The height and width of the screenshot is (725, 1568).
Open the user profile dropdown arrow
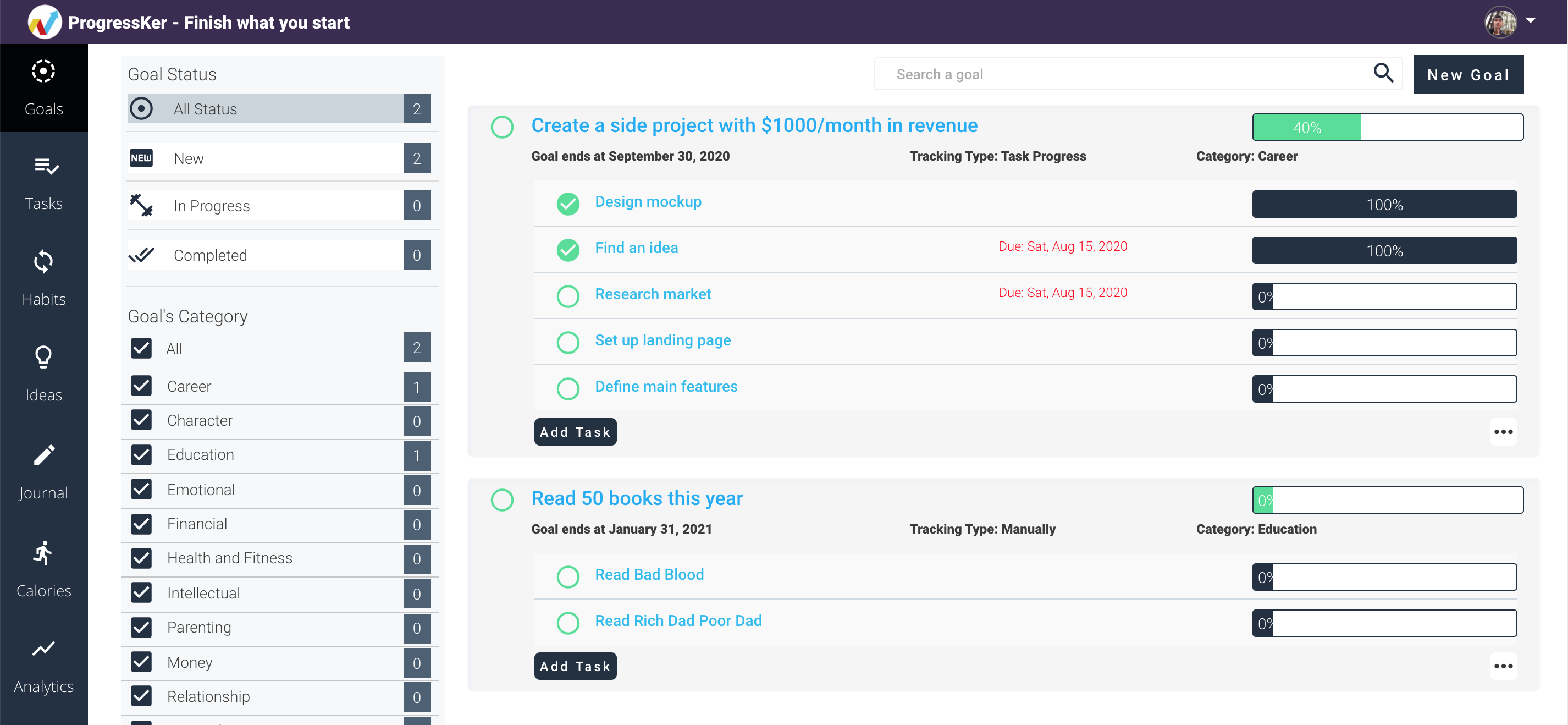(1530, 21)
